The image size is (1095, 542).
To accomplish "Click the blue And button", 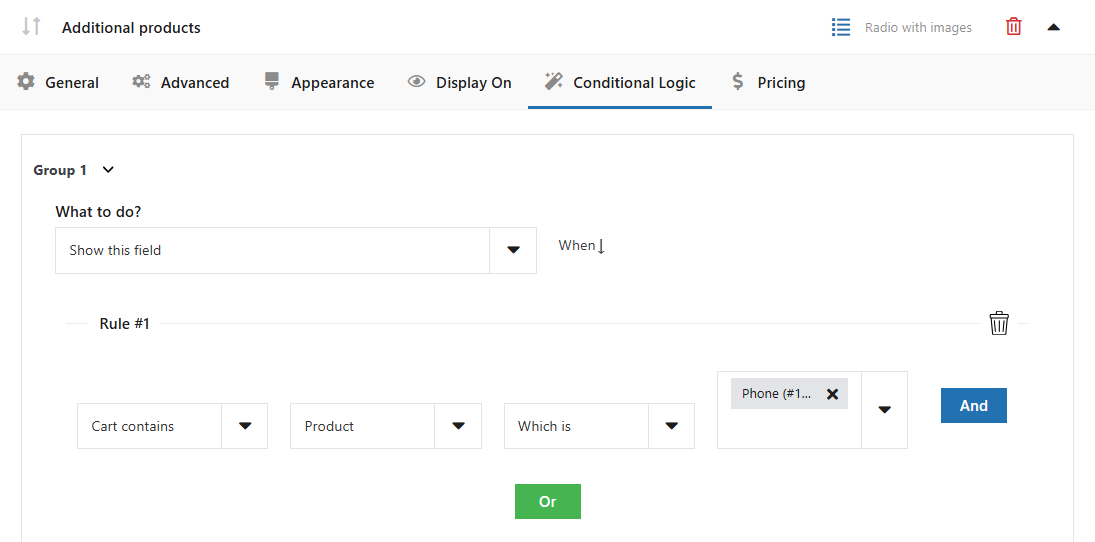I will click(973, 406).
